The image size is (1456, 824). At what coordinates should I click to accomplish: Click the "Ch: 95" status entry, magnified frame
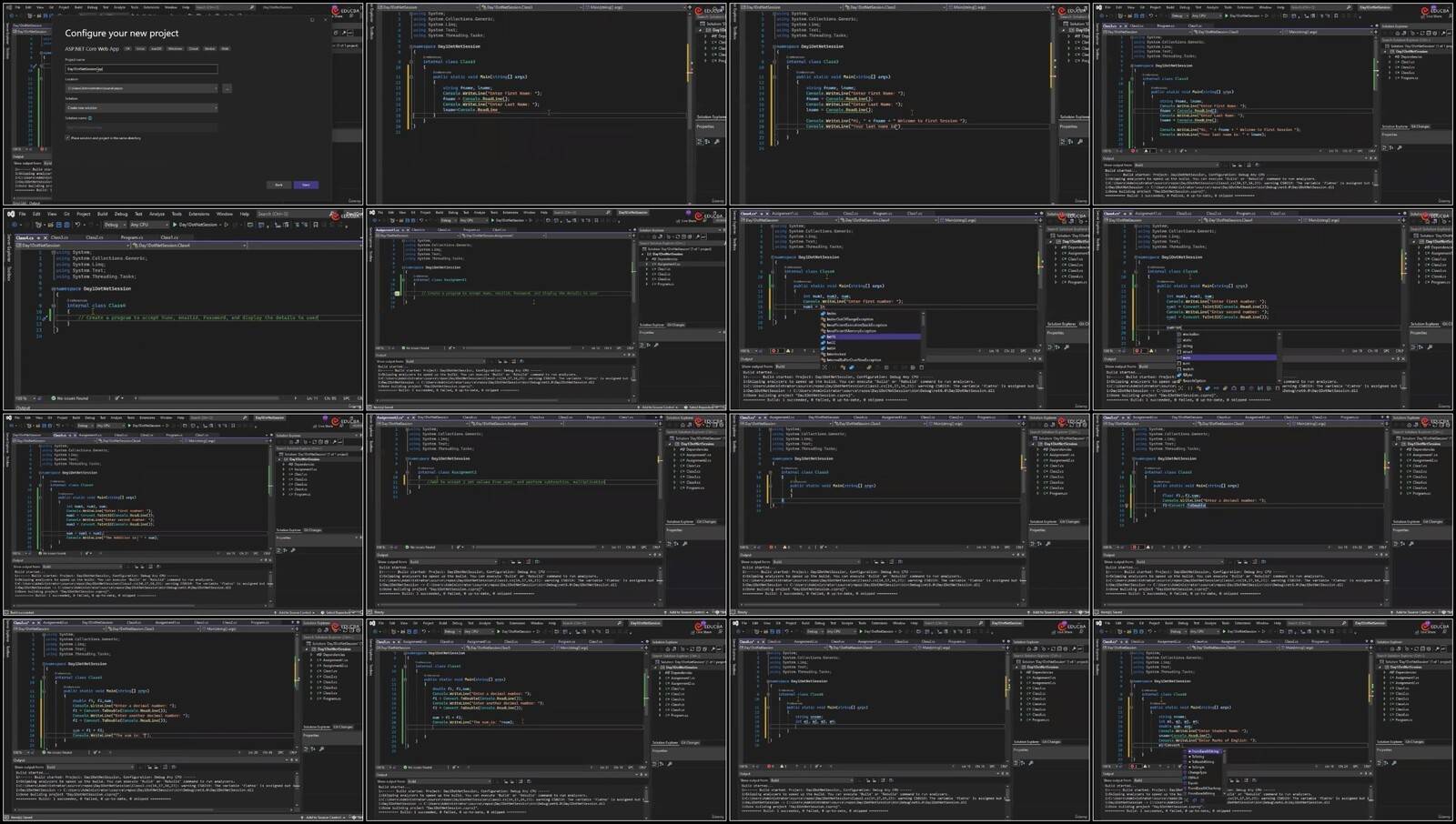coord(330,398)
